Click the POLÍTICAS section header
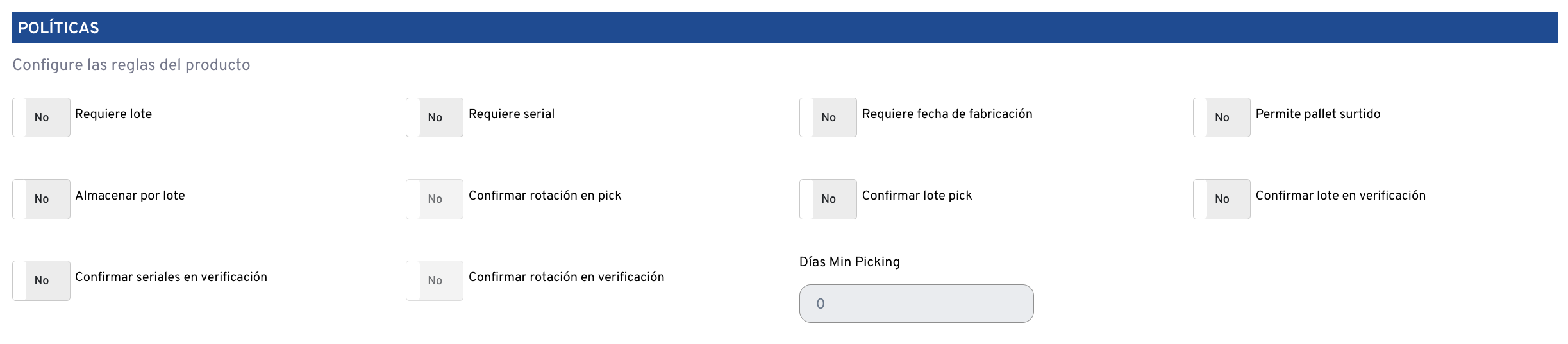 [x=58, y=28]
